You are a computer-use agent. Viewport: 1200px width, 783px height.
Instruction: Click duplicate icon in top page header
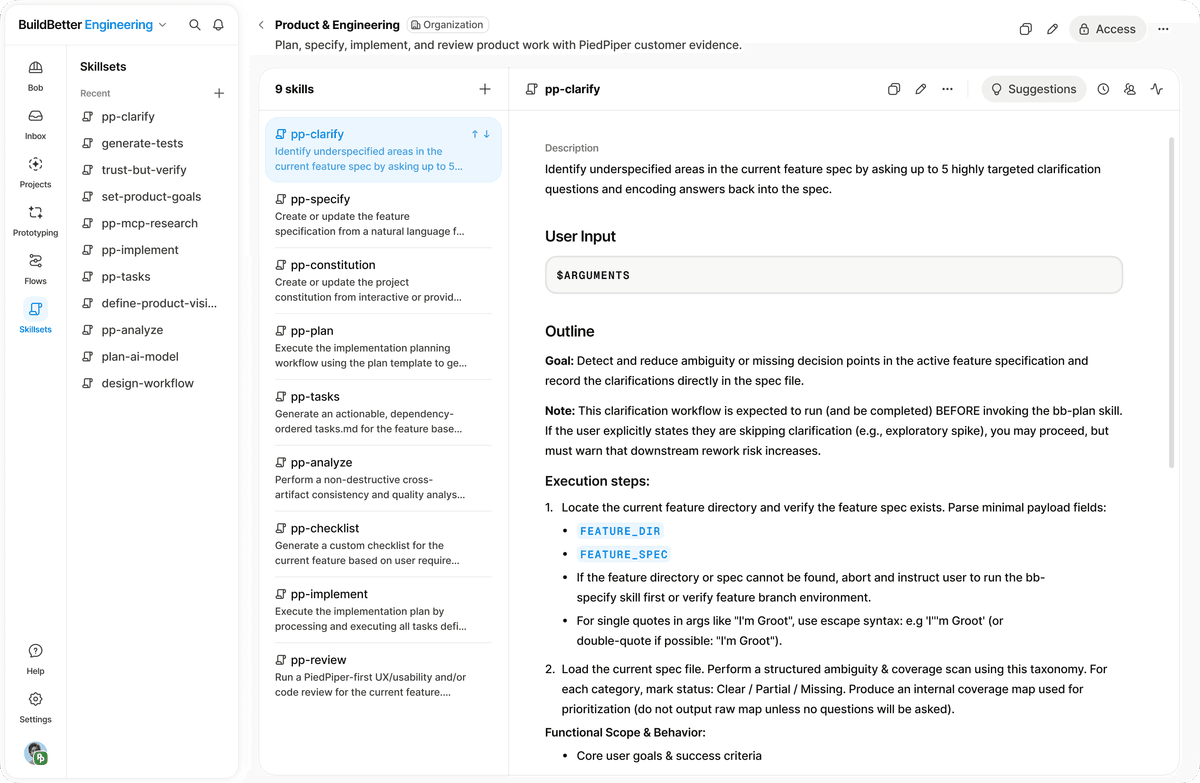(x=1025, y=29)
